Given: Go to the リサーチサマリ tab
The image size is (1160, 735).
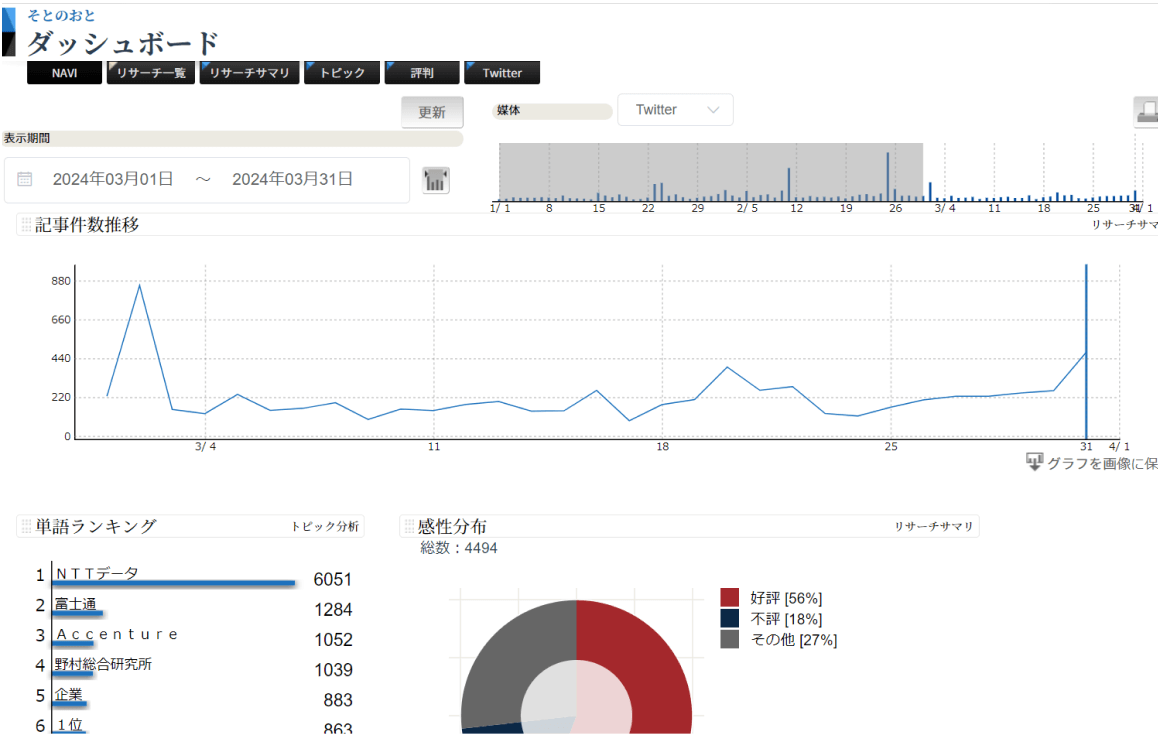Looking at the screenshot, I should click(249, 73).
